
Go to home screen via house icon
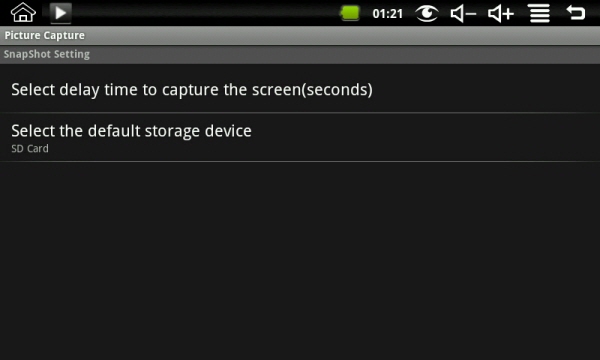point(23,13)
